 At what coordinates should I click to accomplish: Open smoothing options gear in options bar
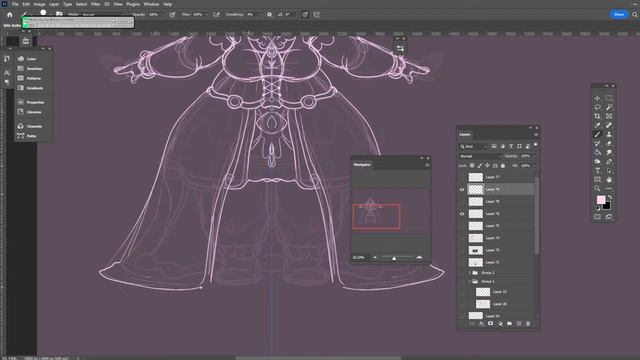(x=269, y=14)
